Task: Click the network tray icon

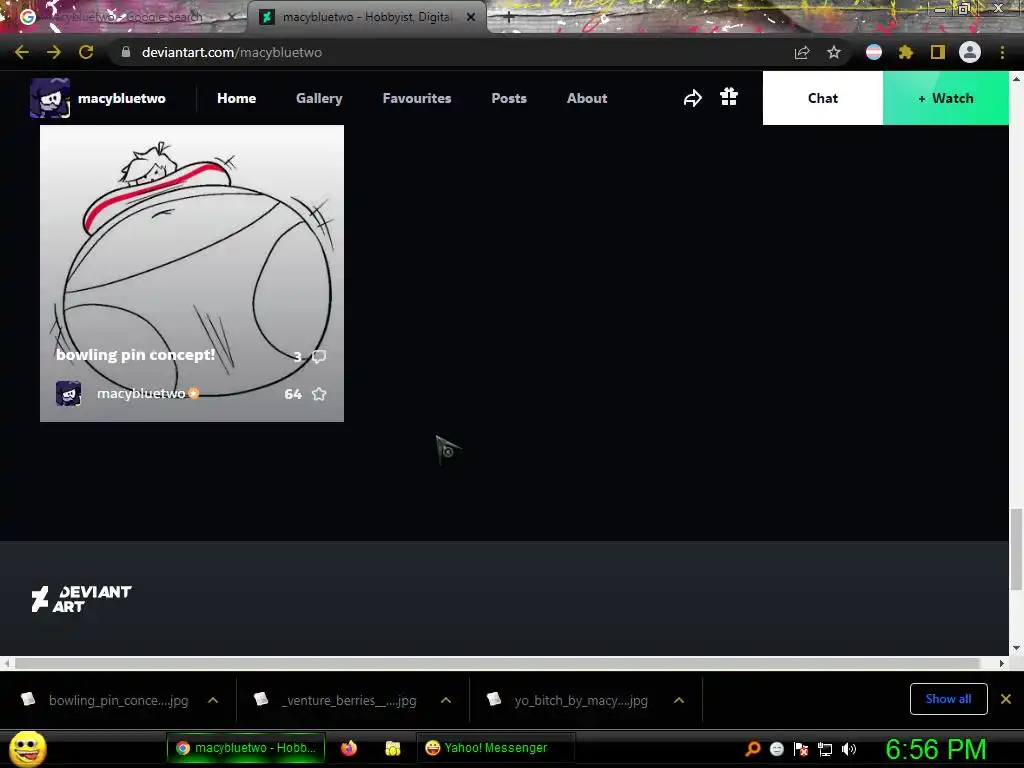Action: coord(825,749)
